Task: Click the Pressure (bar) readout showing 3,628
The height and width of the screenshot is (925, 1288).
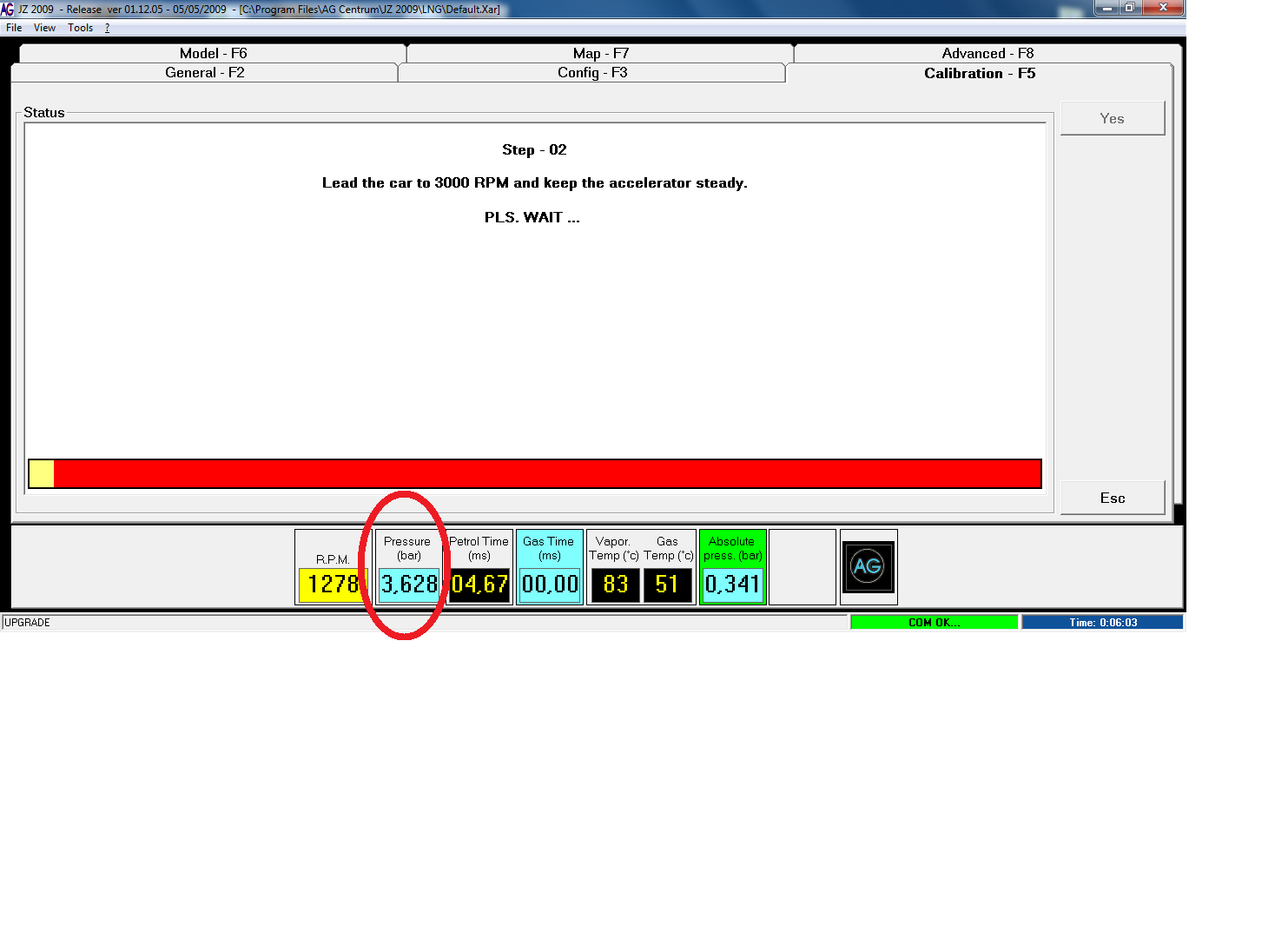Action: click(x=409, y=585)
